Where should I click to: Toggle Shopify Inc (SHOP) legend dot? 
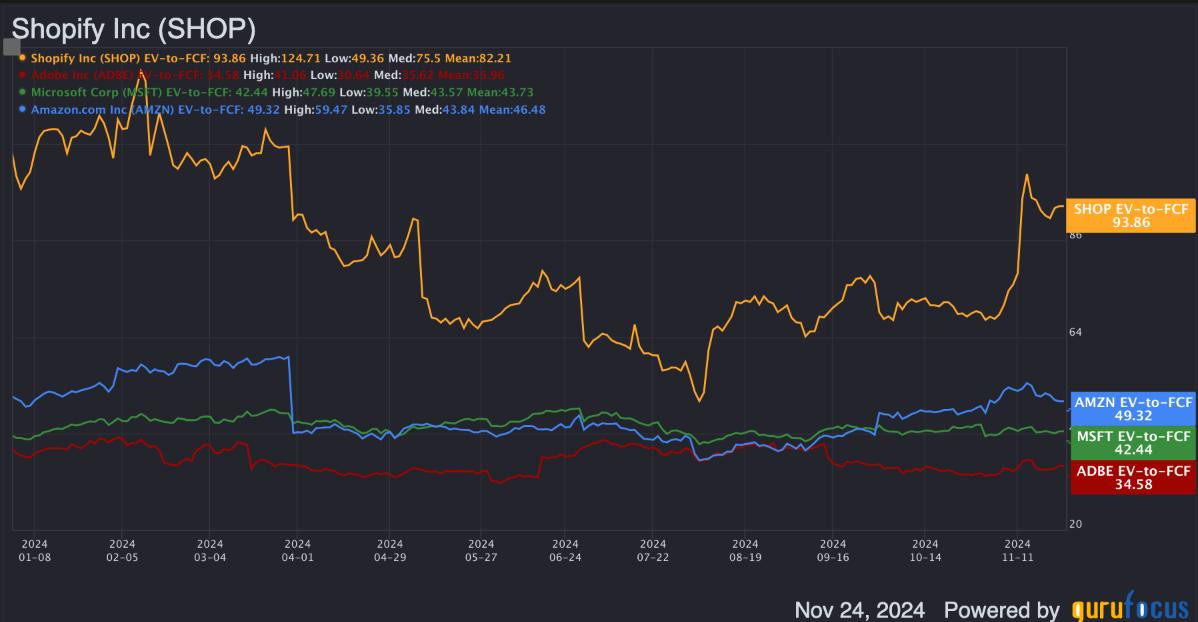[22, 57]
